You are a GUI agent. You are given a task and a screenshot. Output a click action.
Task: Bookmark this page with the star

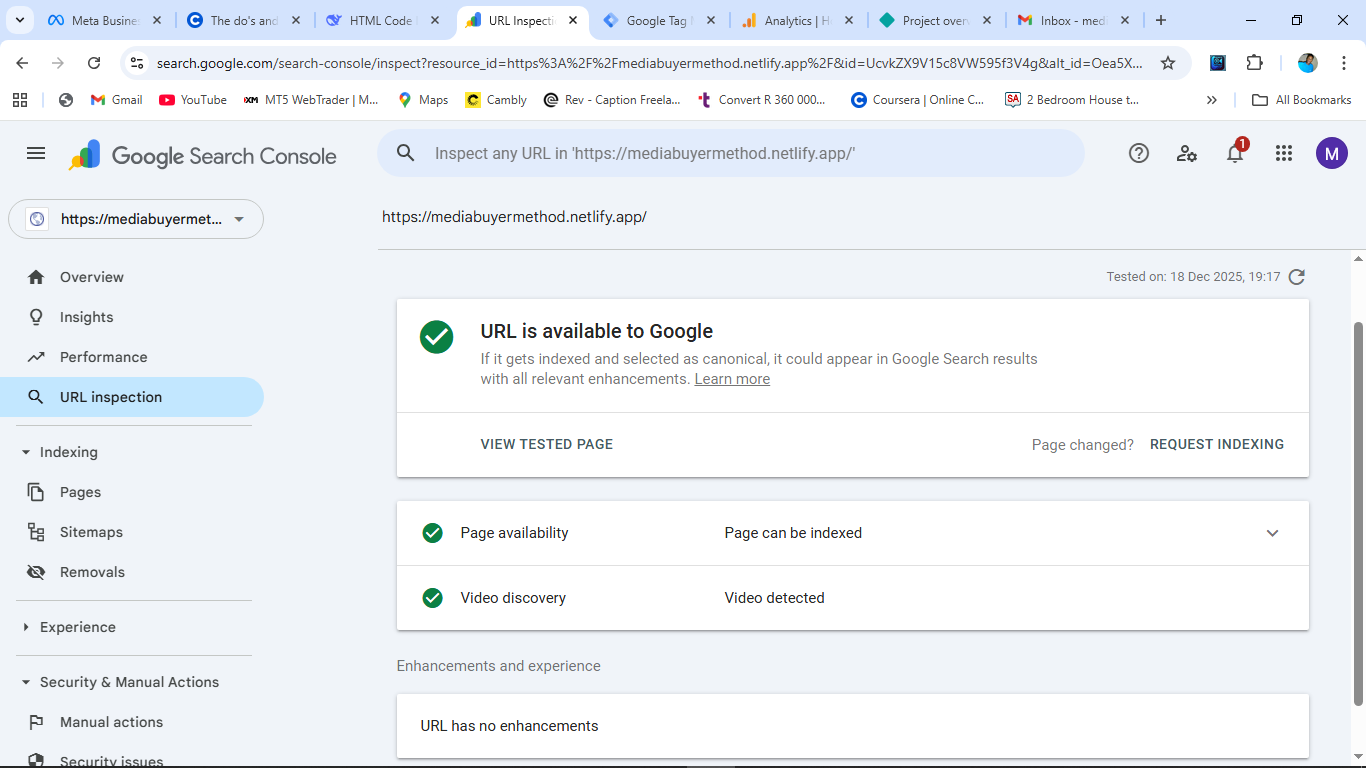point(1168,63)
